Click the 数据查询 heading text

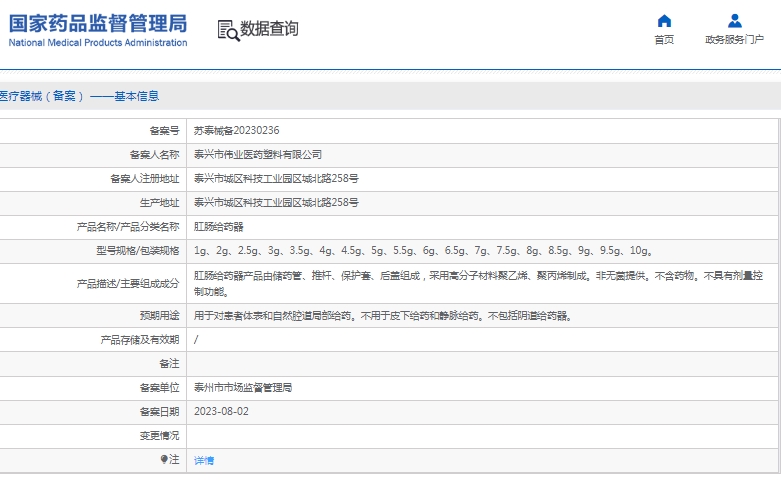[269, 29]
